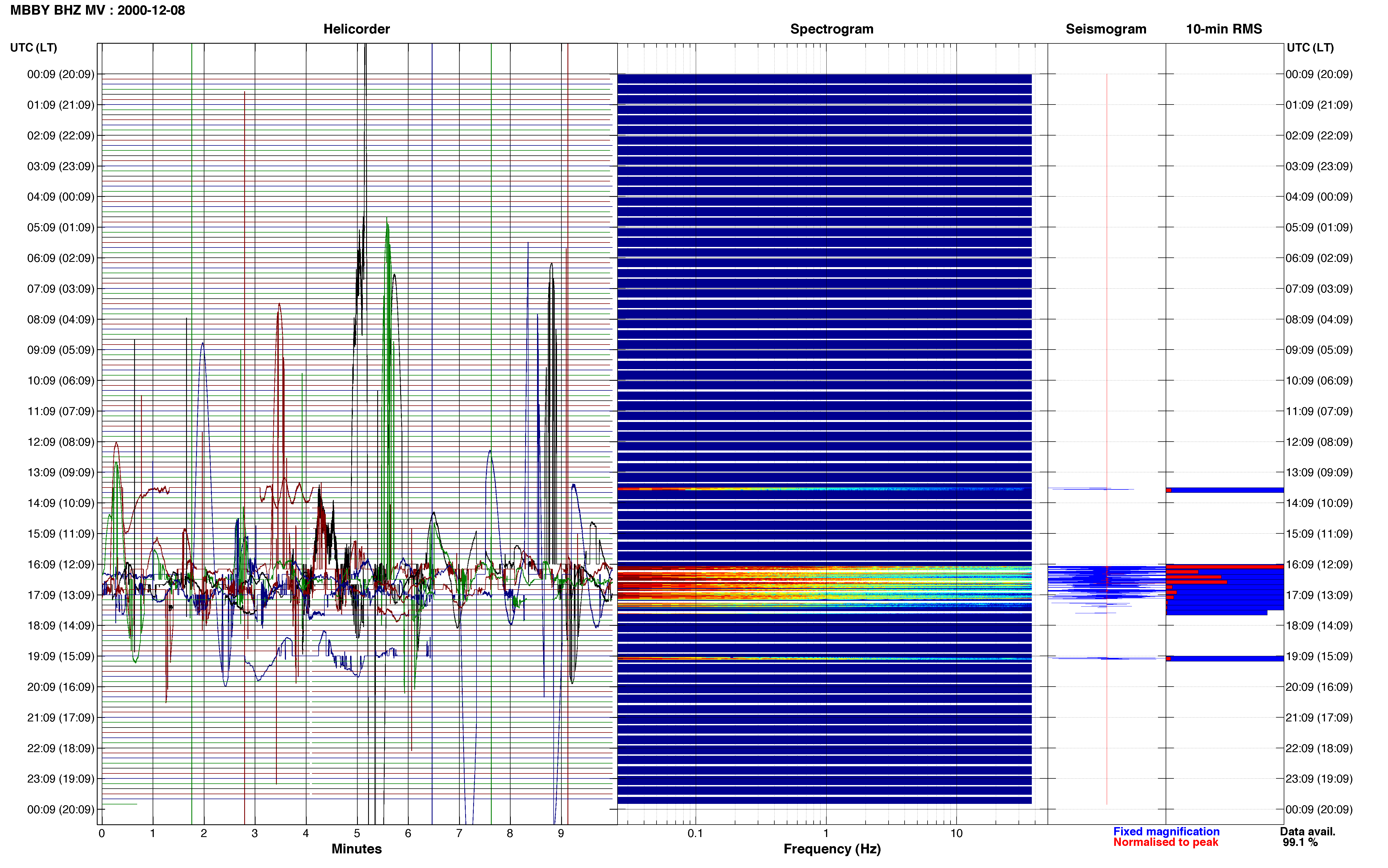Click the '10-min RMS' panel heading
Screen dimensions: 1388x868
tap(1224, 29)
